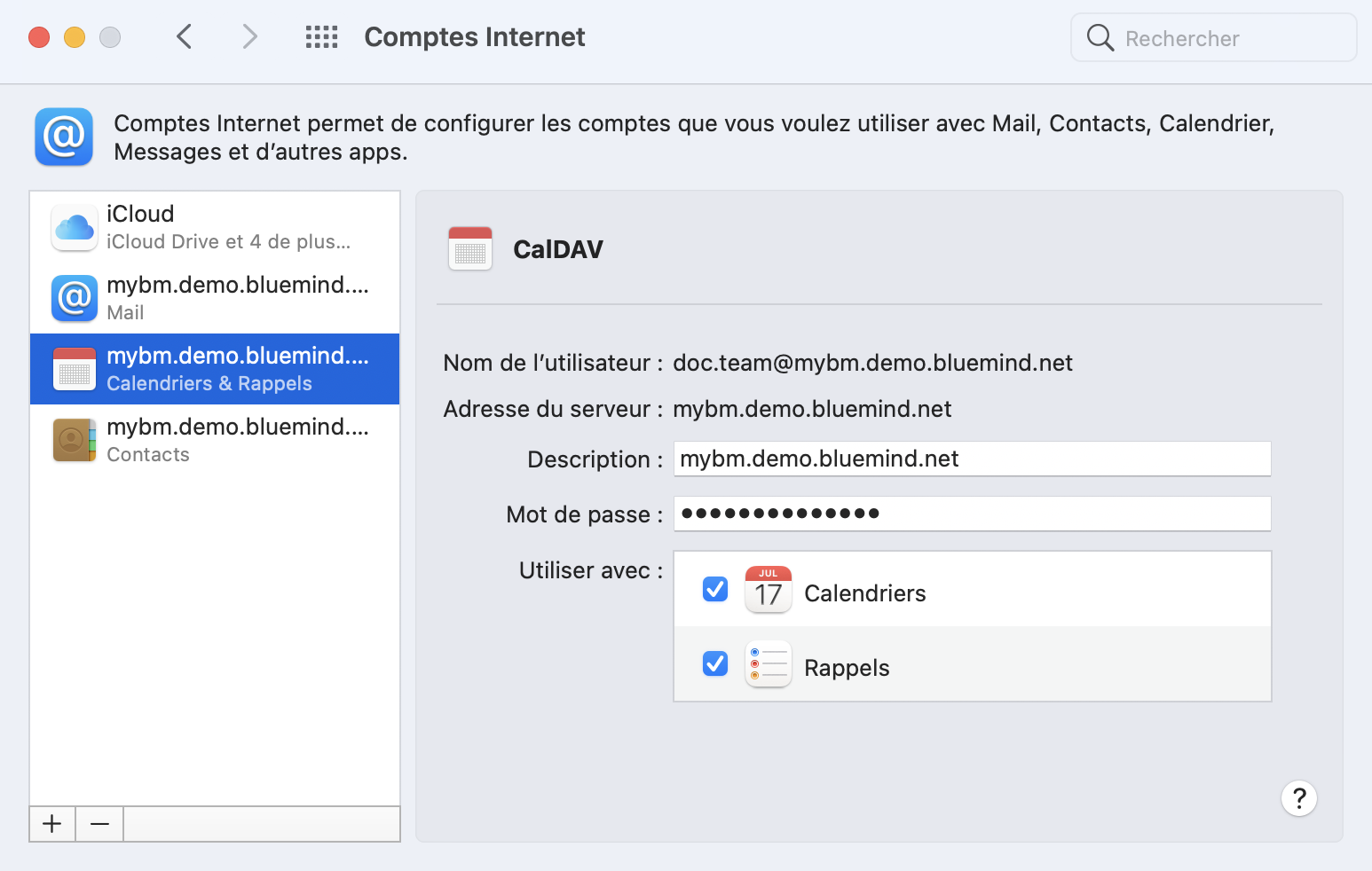Go forward with the right chevron

tap(250, 37)
